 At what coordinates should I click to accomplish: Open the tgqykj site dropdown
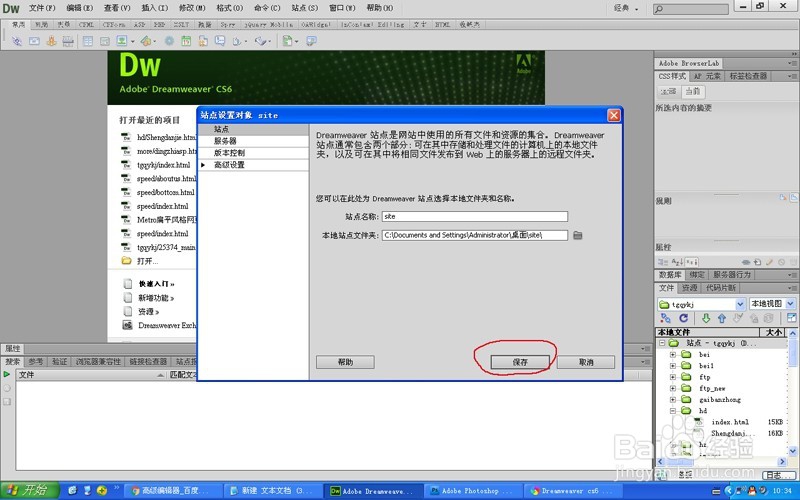tap(740, 304)
